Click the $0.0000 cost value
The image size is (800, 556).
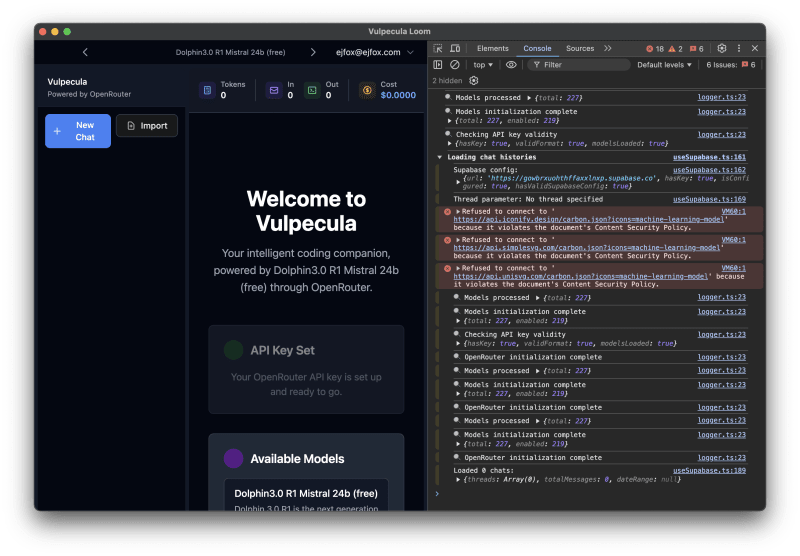point(398,95)
